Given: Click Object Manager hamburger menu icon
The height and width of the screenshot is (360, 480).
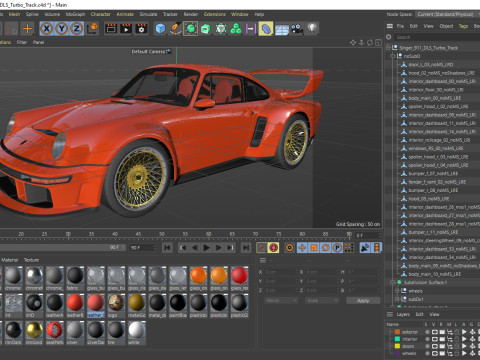Looking at the screenshot, I should click(x=389, y=26).
